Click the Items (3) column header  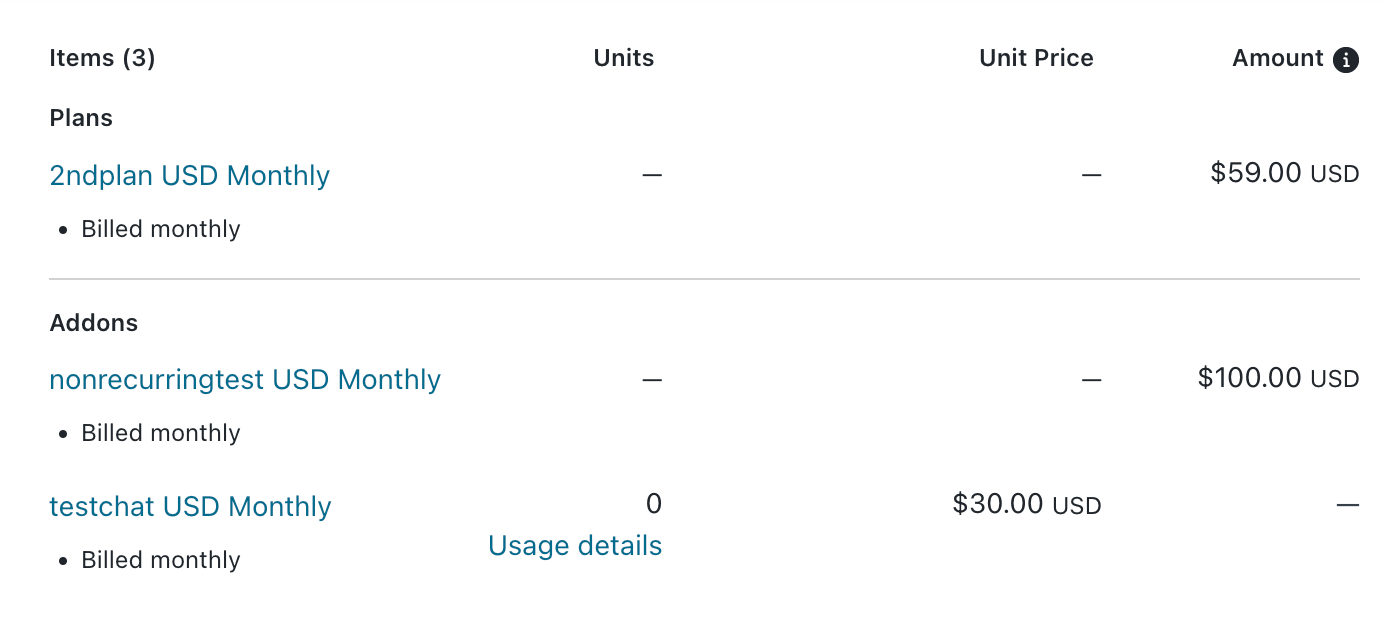pyautogui.click(x=102, y=59)
